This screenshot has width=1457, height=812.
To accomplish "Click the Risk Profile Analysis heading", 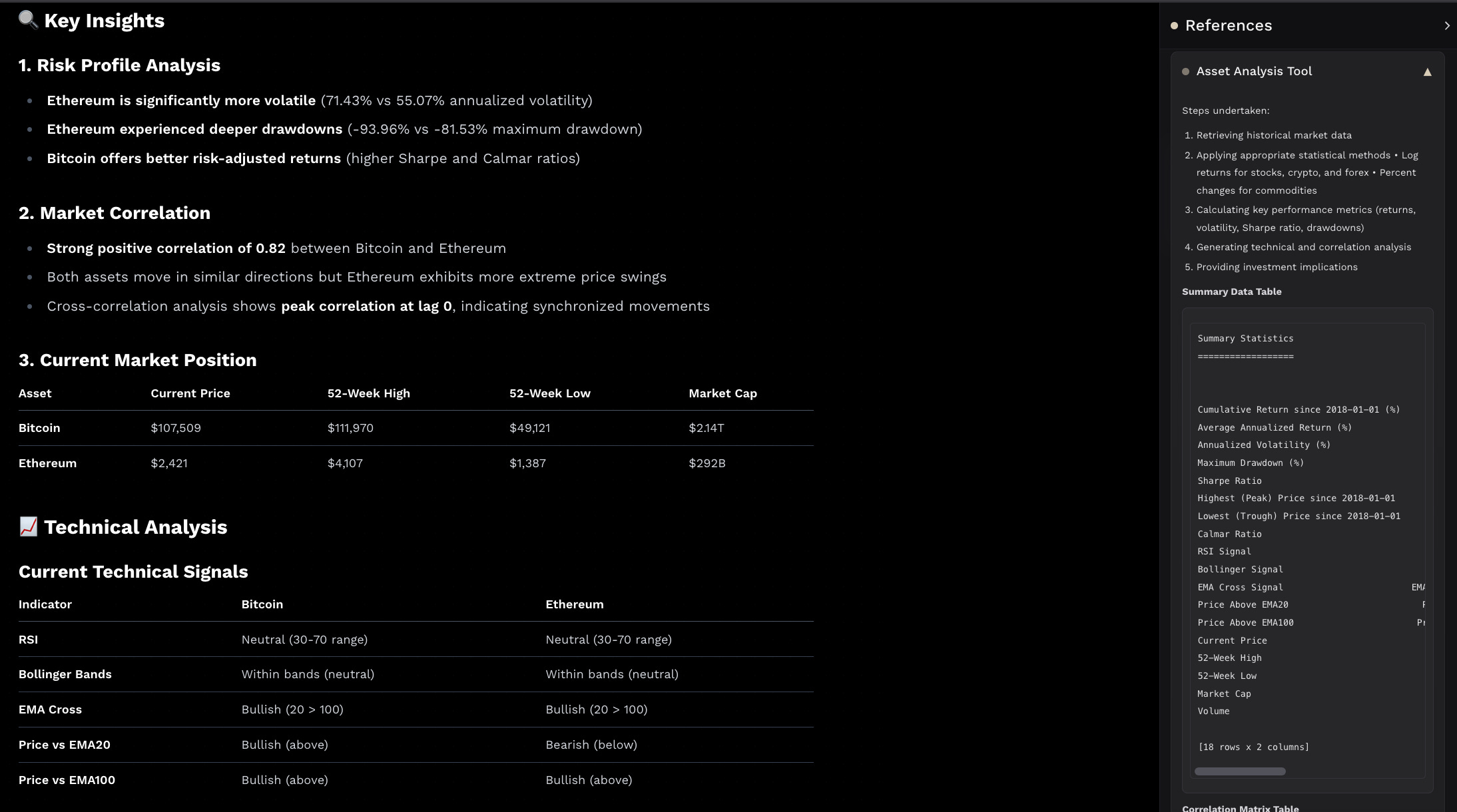I will coord(119,65).
